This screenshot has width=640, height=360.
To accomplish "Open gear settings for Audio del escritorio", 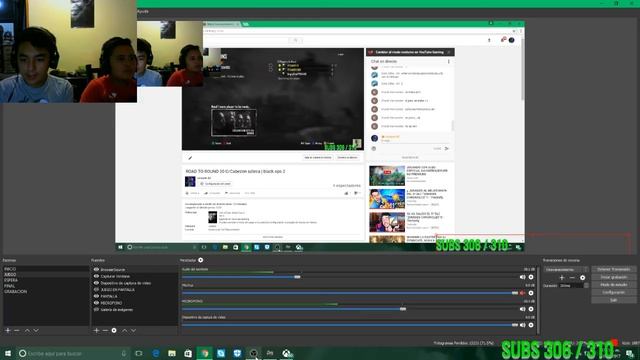I will (531, 277).
